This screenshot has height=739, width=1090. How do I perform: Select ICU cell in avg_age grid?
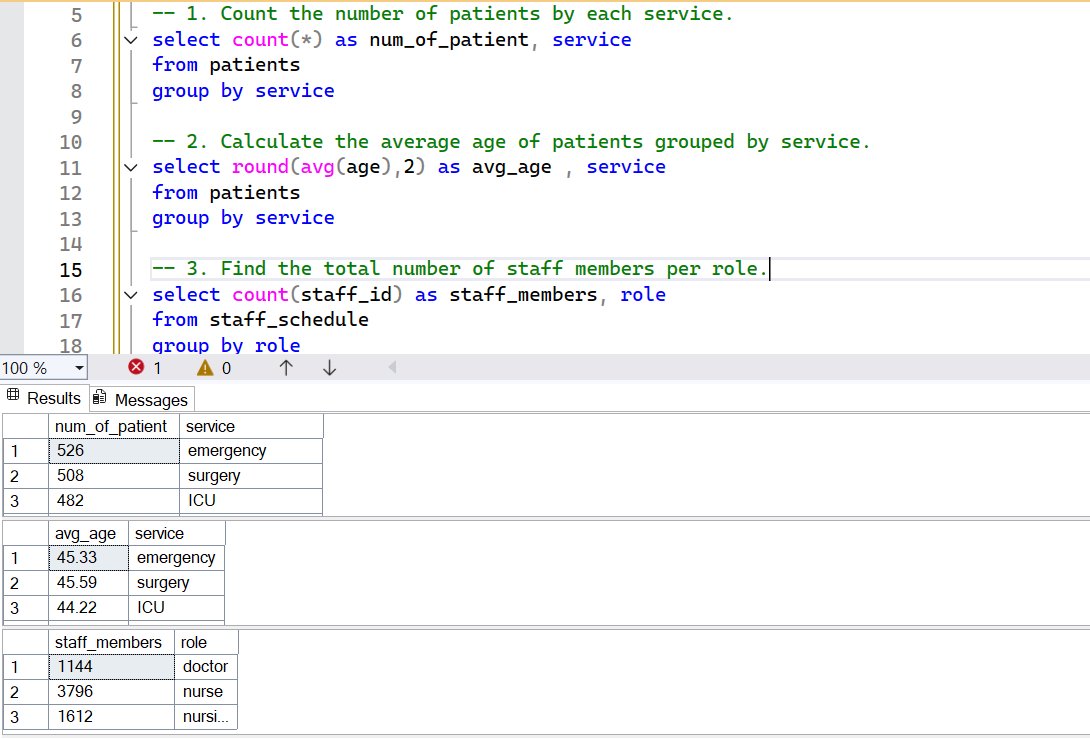177,608
